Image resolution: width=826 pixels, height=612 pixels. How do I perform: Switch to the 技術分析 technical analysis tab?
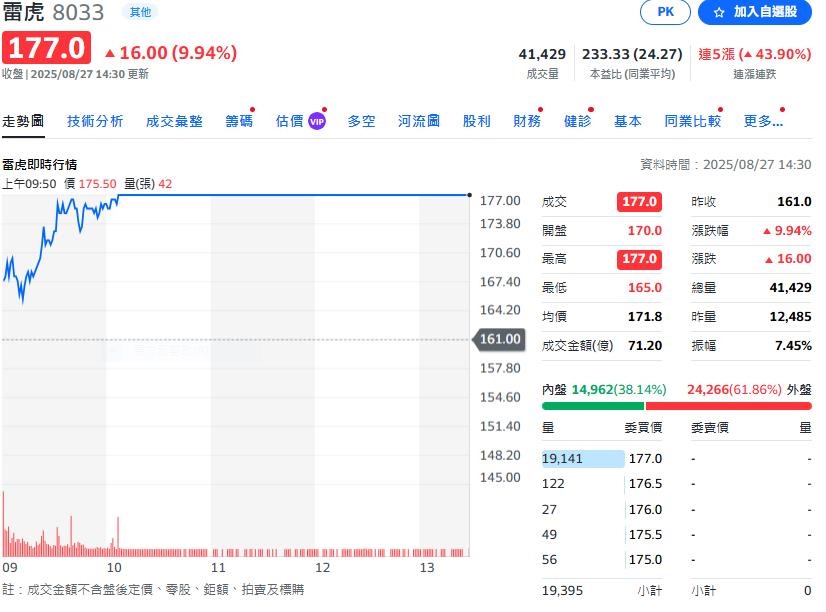click(95, 120)
